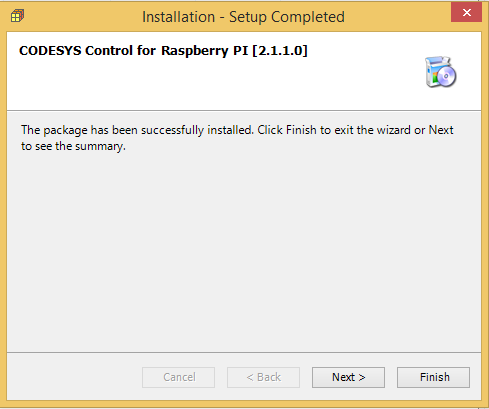Click the word Finish inside the message text
The height and width of the screenshot is (409, 489).
tap(301, 130)
